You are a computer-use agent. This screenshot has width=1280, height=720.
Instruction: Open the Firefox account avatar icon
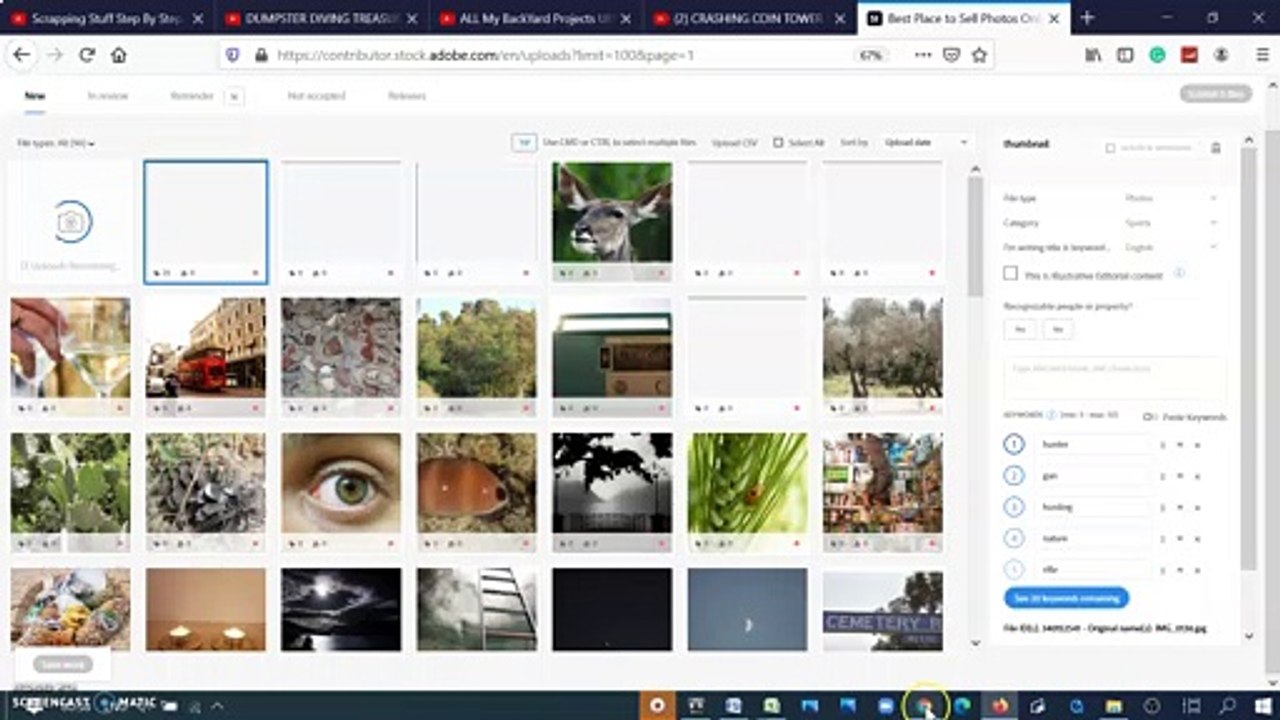(x=1221, y=56)
